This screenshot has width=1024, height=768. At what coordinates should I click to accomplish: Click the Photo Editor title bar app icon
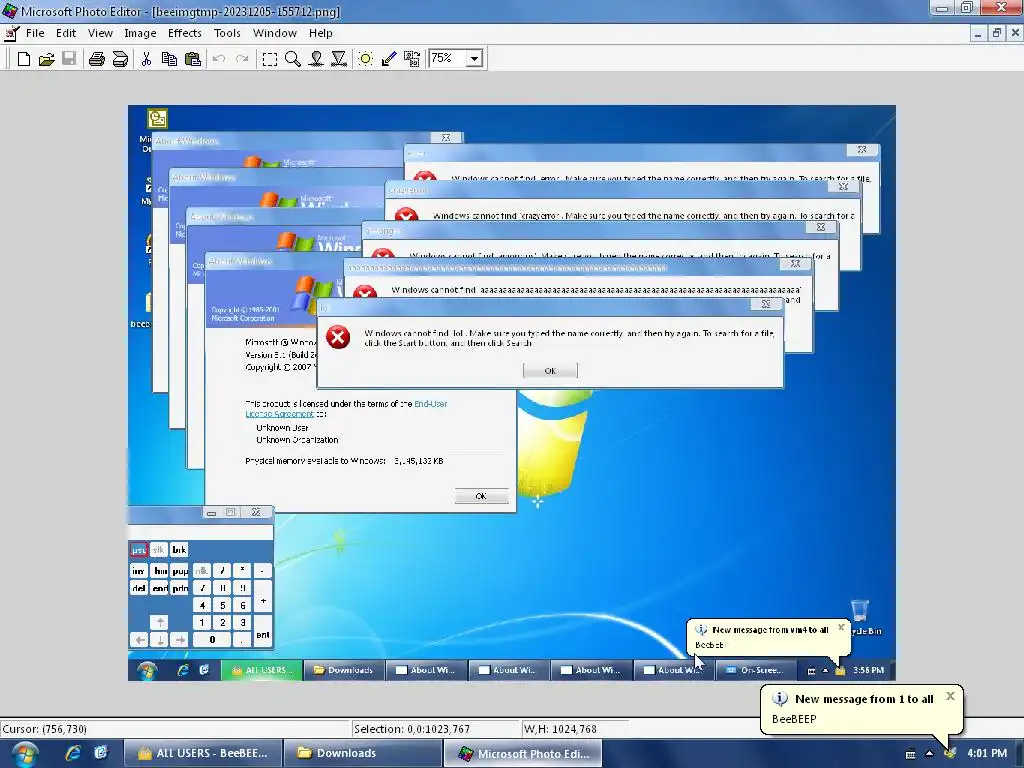pyautogui.click(x=10, y=11)
